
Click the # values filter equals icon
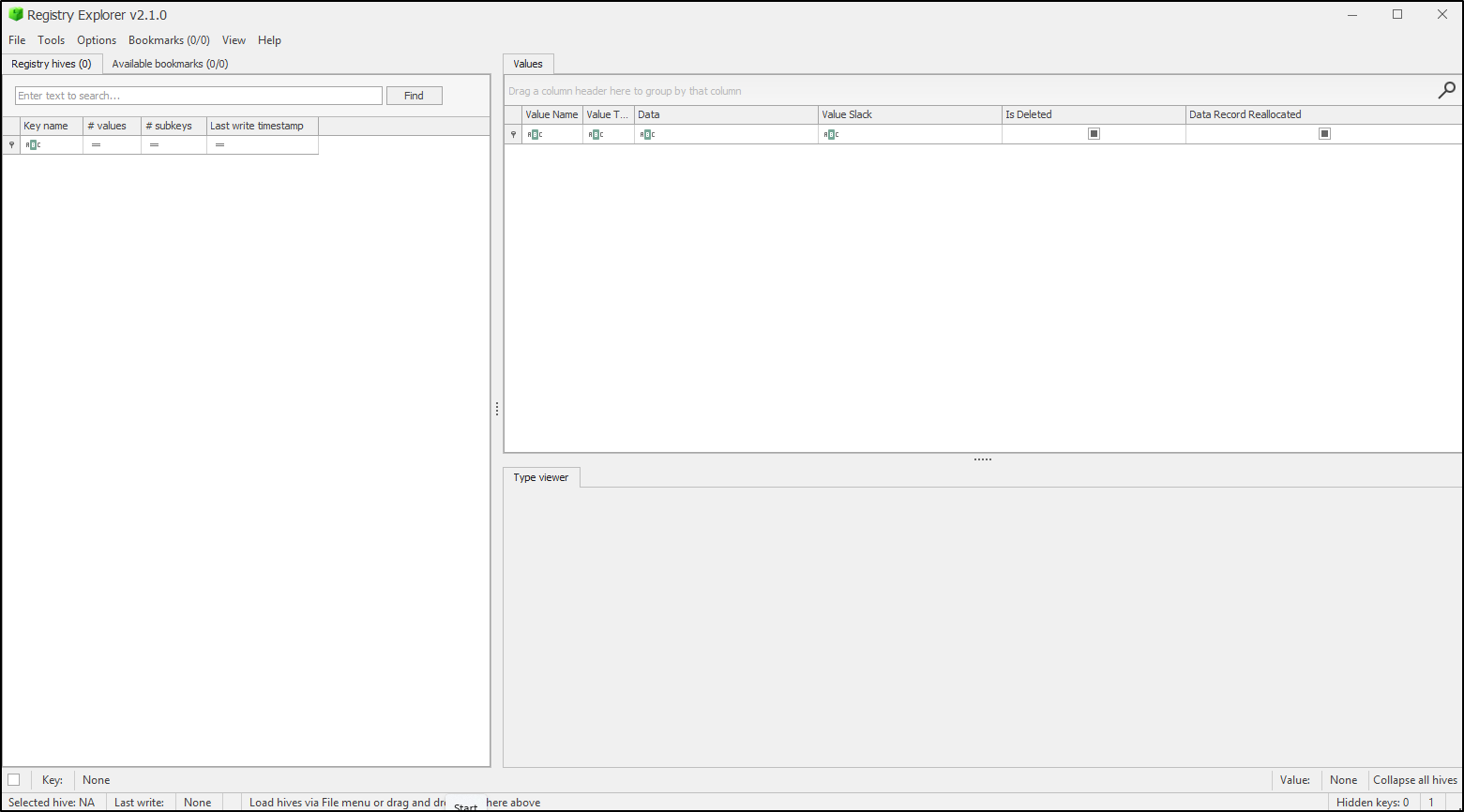(96, 144)
